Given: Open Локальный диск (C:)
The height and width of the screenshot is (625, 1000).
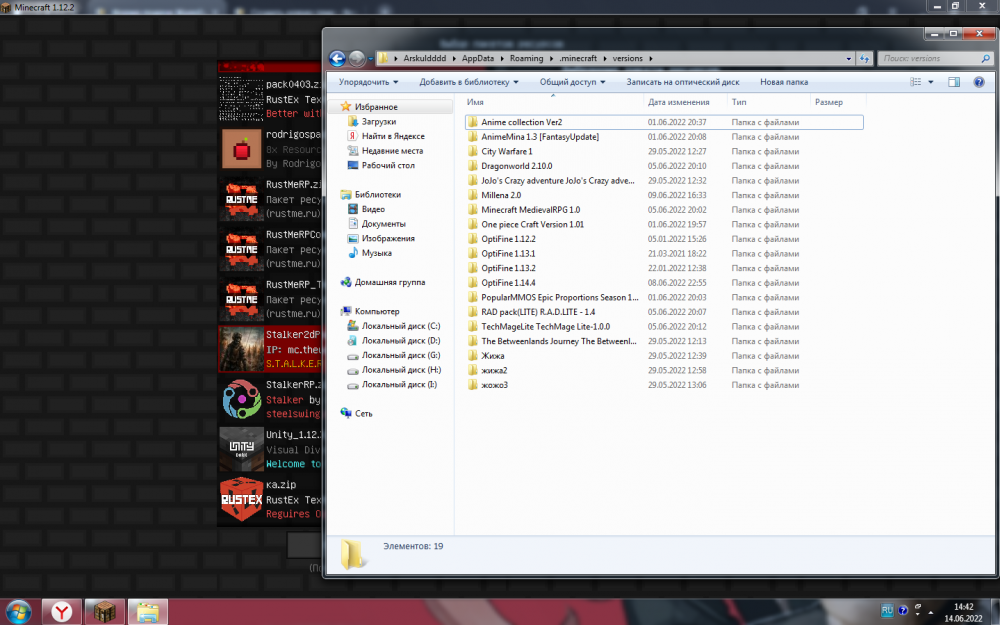Looking at the screenshot, I should pos(401,326).
